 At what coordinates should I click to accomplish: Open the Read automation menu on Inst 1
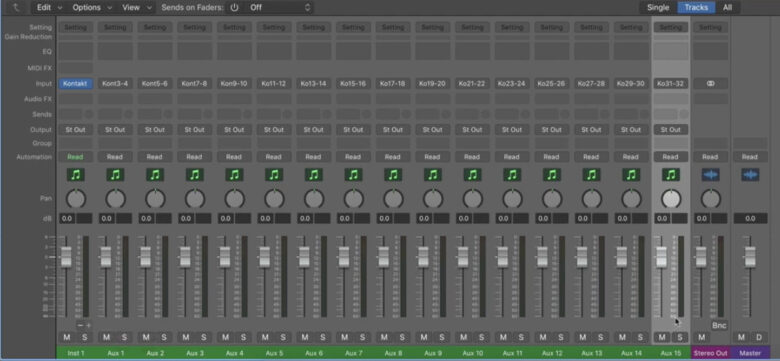pyautogui.click(x=76, y=157)
